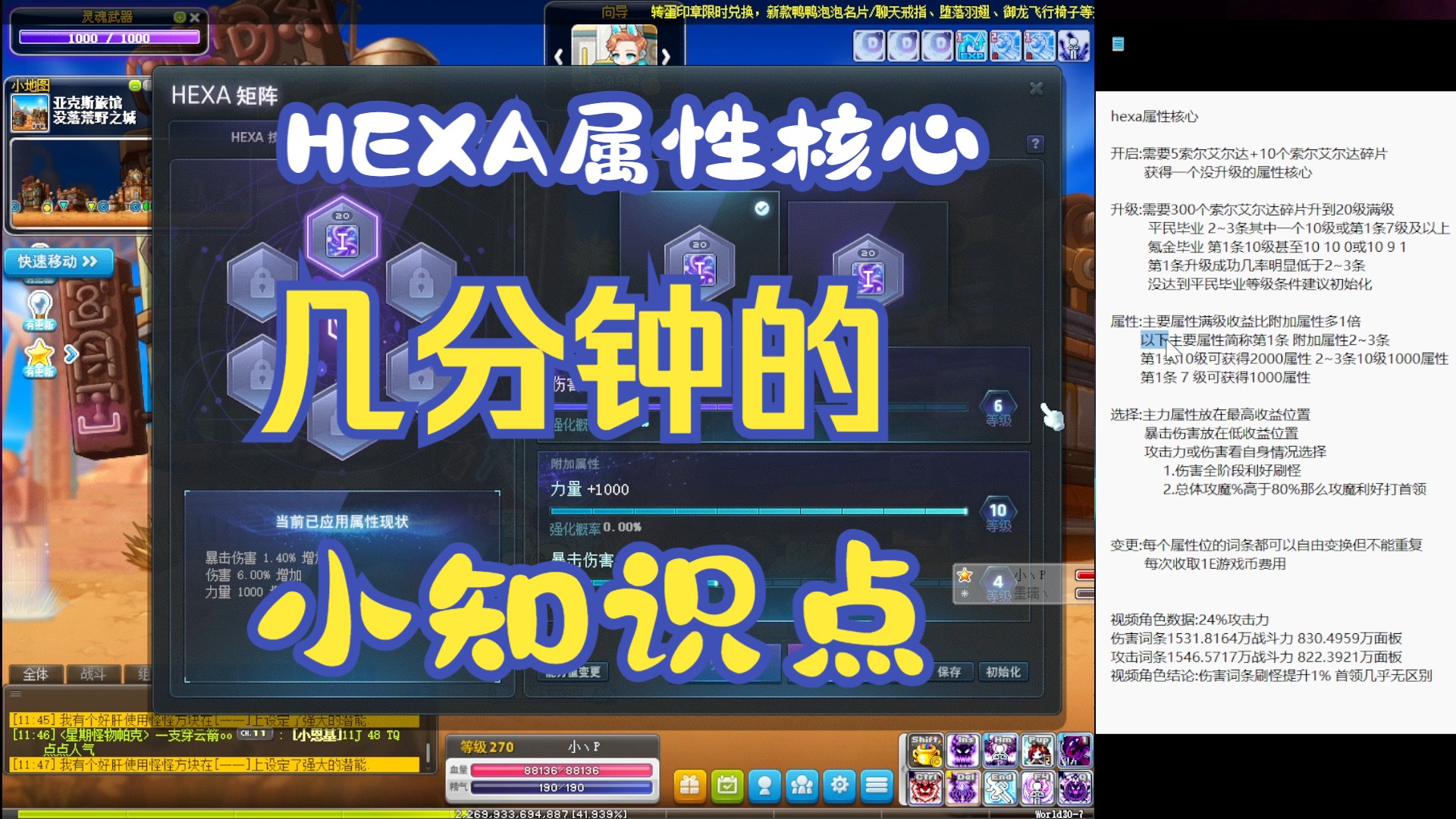Open the orange gift box menu
This screenshot has height=819, width=1456.
coord(690,786)
